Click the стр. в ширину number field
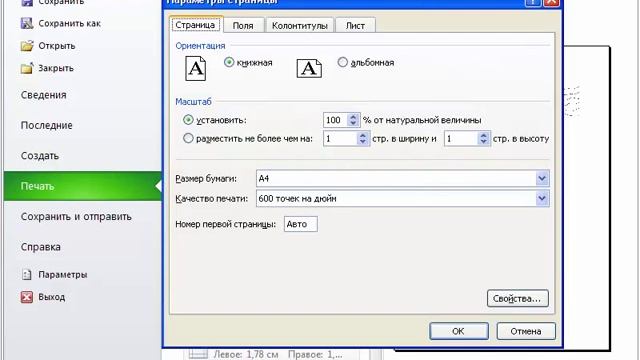 point(340,138)
